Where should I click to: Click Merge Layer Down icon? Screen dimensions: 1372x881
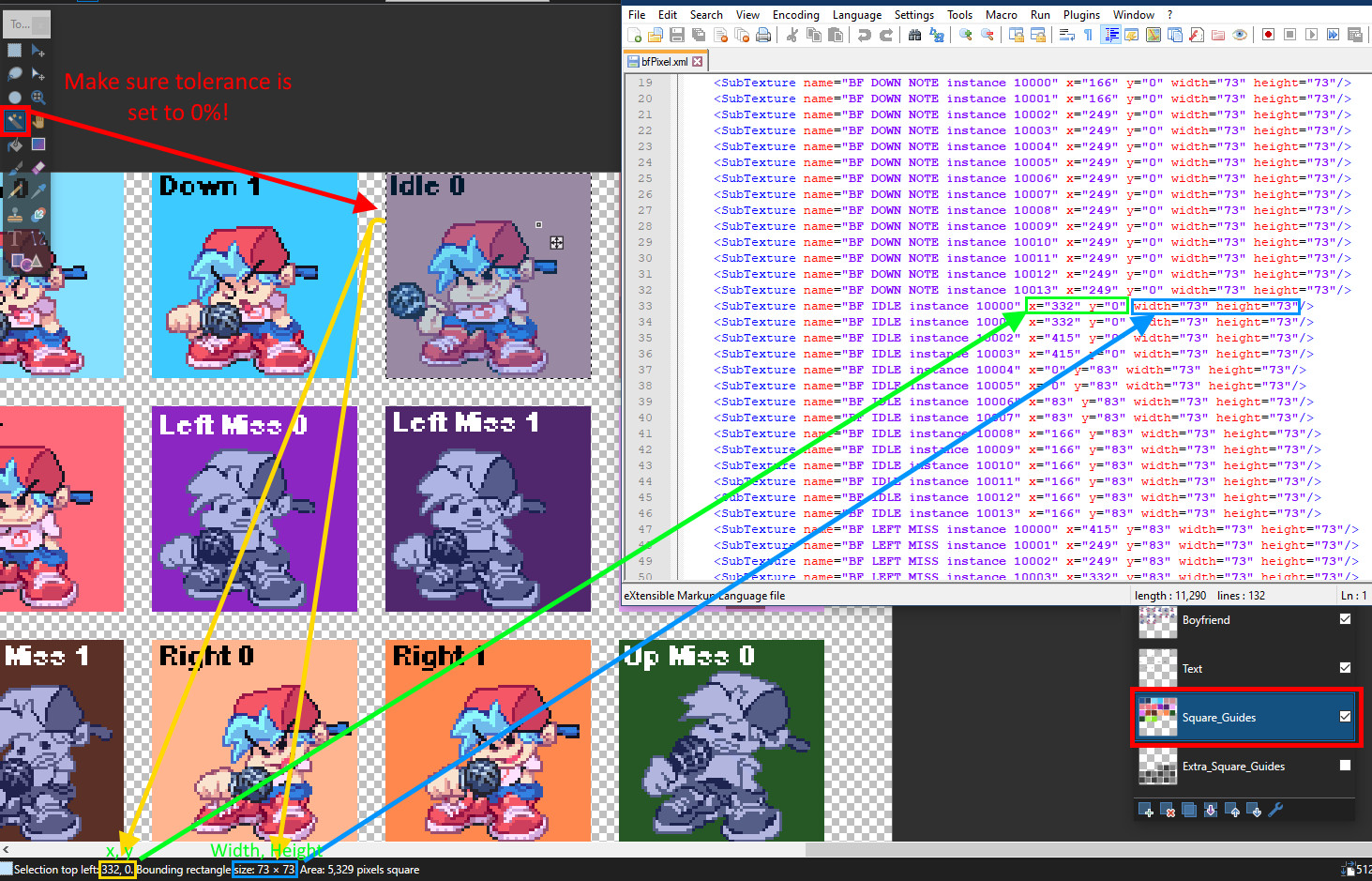click(1211, 810)
